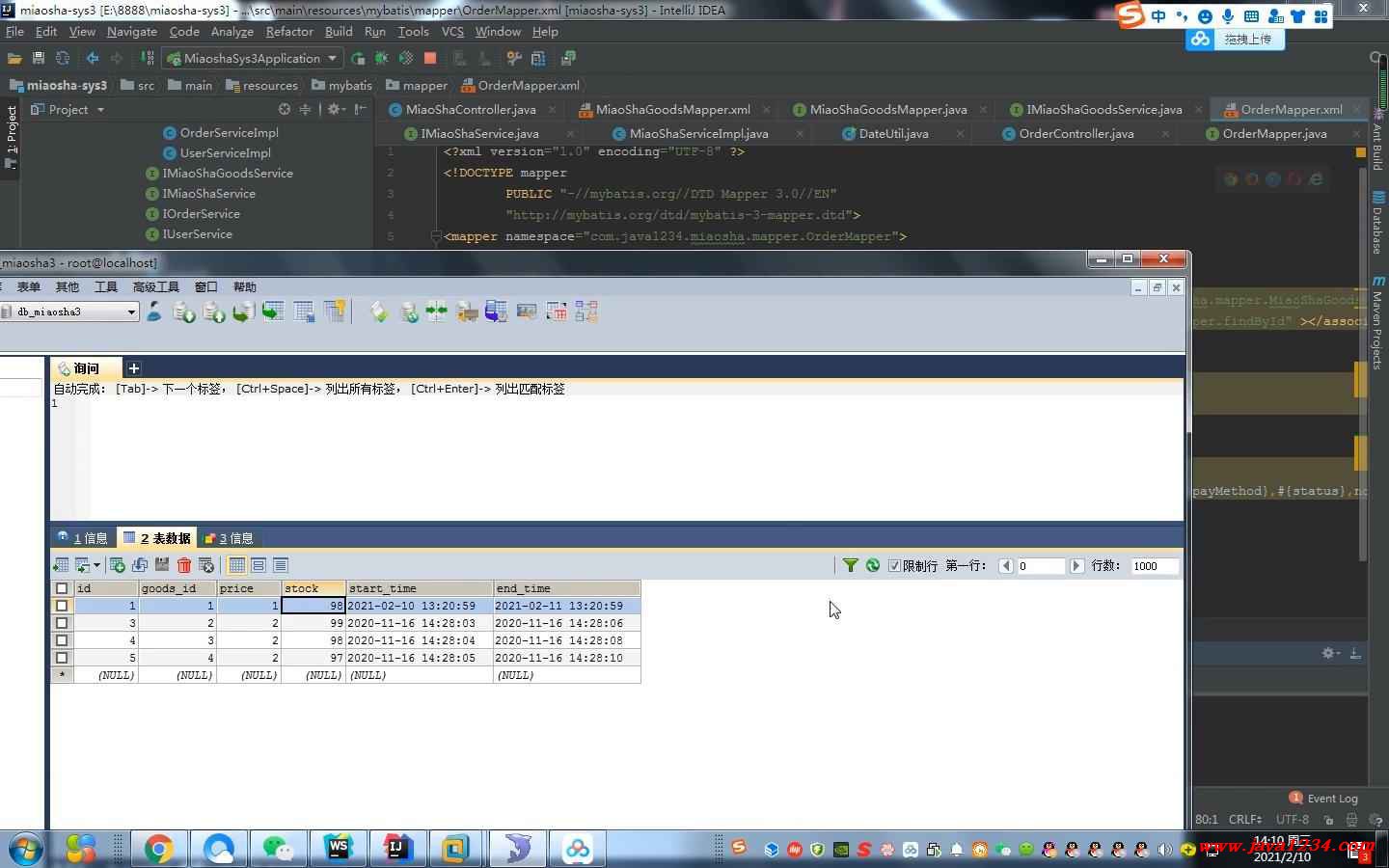
Task: Open OrderServiceImpl in Project tree
Action: (229, 133)
